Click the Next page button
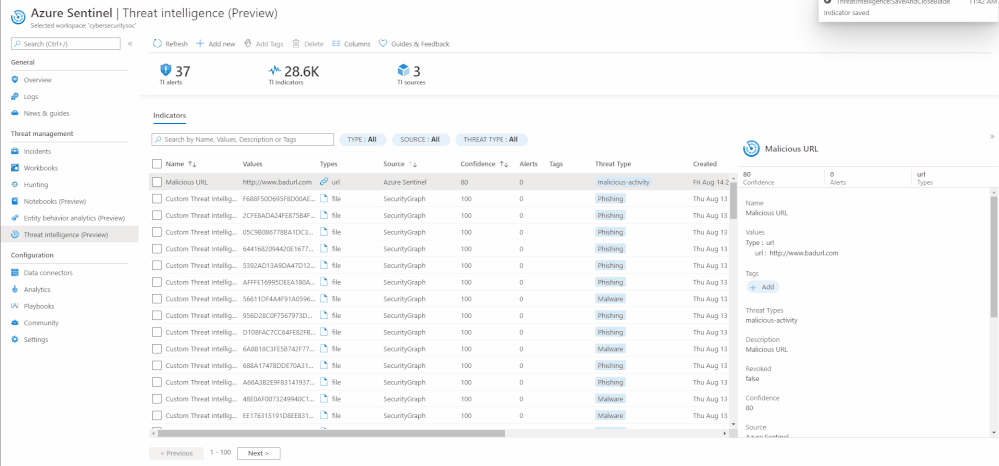 (259, 453)
